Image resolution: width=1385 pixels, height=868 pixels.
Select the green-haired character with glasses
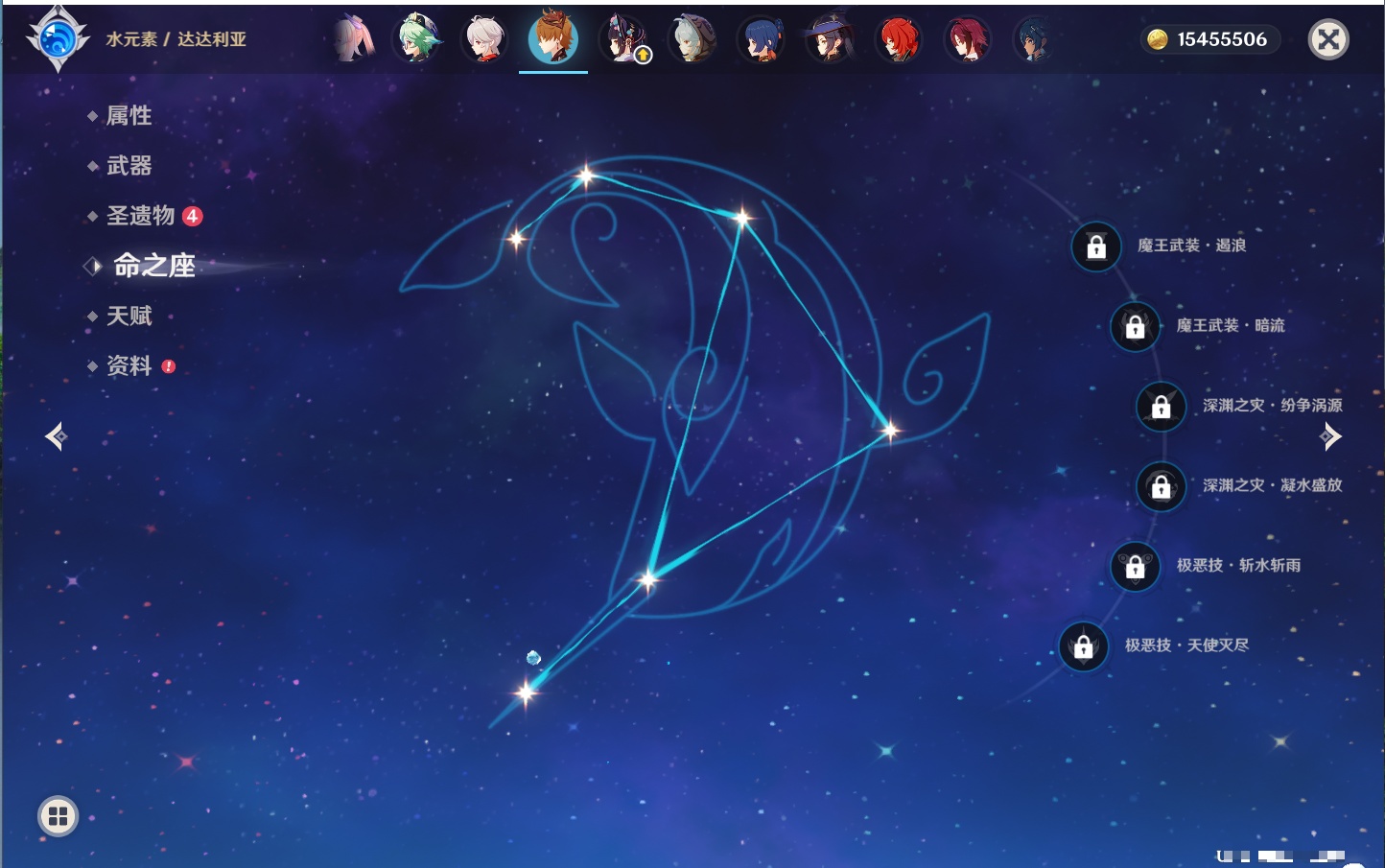pyautogui.click(x=417, y=38)
